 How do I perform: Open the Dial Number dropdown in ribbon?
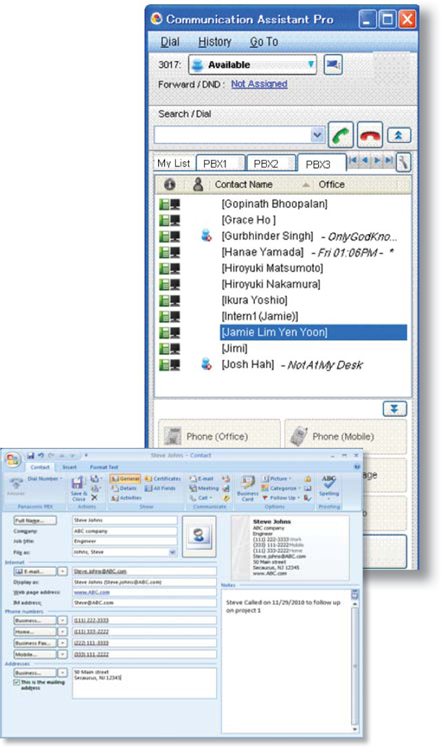pos(44,478)
